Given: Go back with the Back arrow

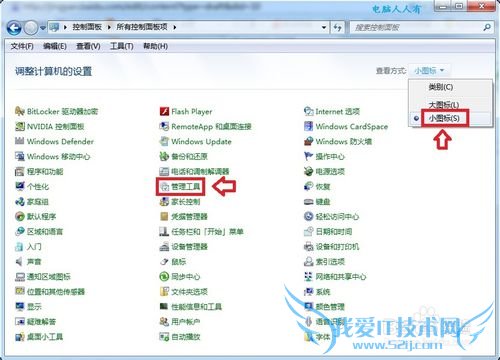Looking at the screenshot, I should pyautogui.click(x=14, y=28).
